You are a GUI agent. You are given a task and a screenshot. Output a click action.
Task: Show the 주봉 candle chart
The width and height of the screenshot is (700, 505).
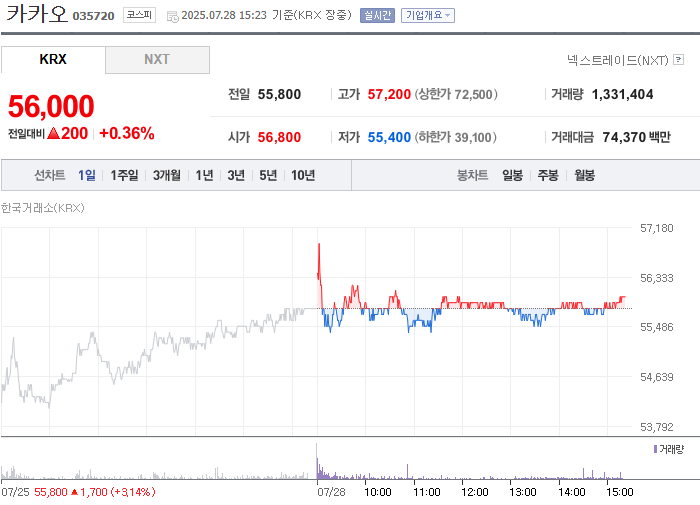click(x=548, y=175)
